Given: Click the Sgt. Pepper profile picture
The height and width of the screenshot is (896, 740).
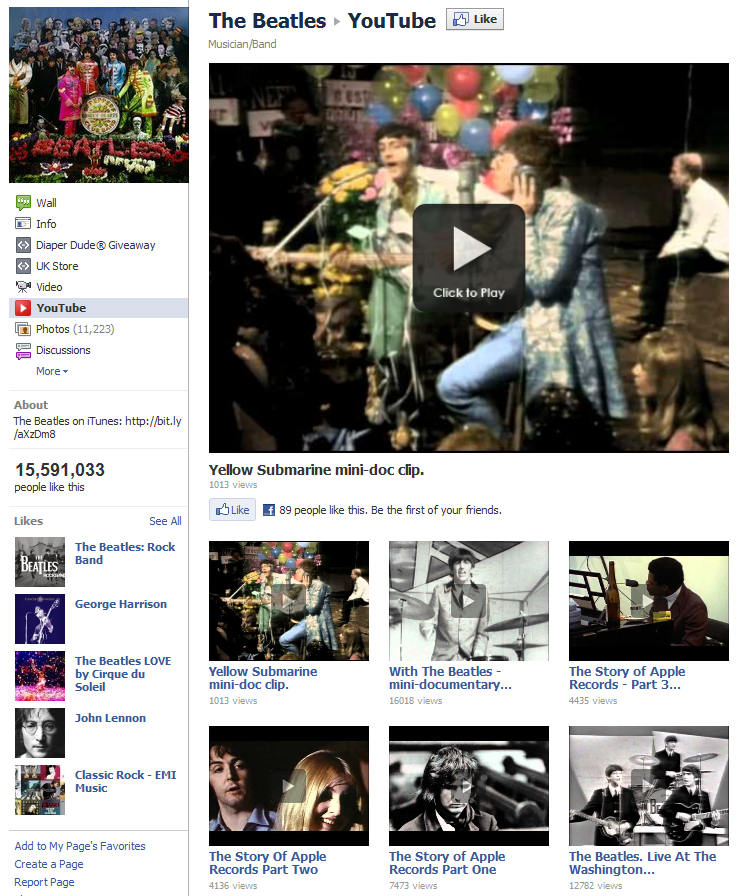Looking at the screenshot, I should pyautogui.click(x=99, y=95).
